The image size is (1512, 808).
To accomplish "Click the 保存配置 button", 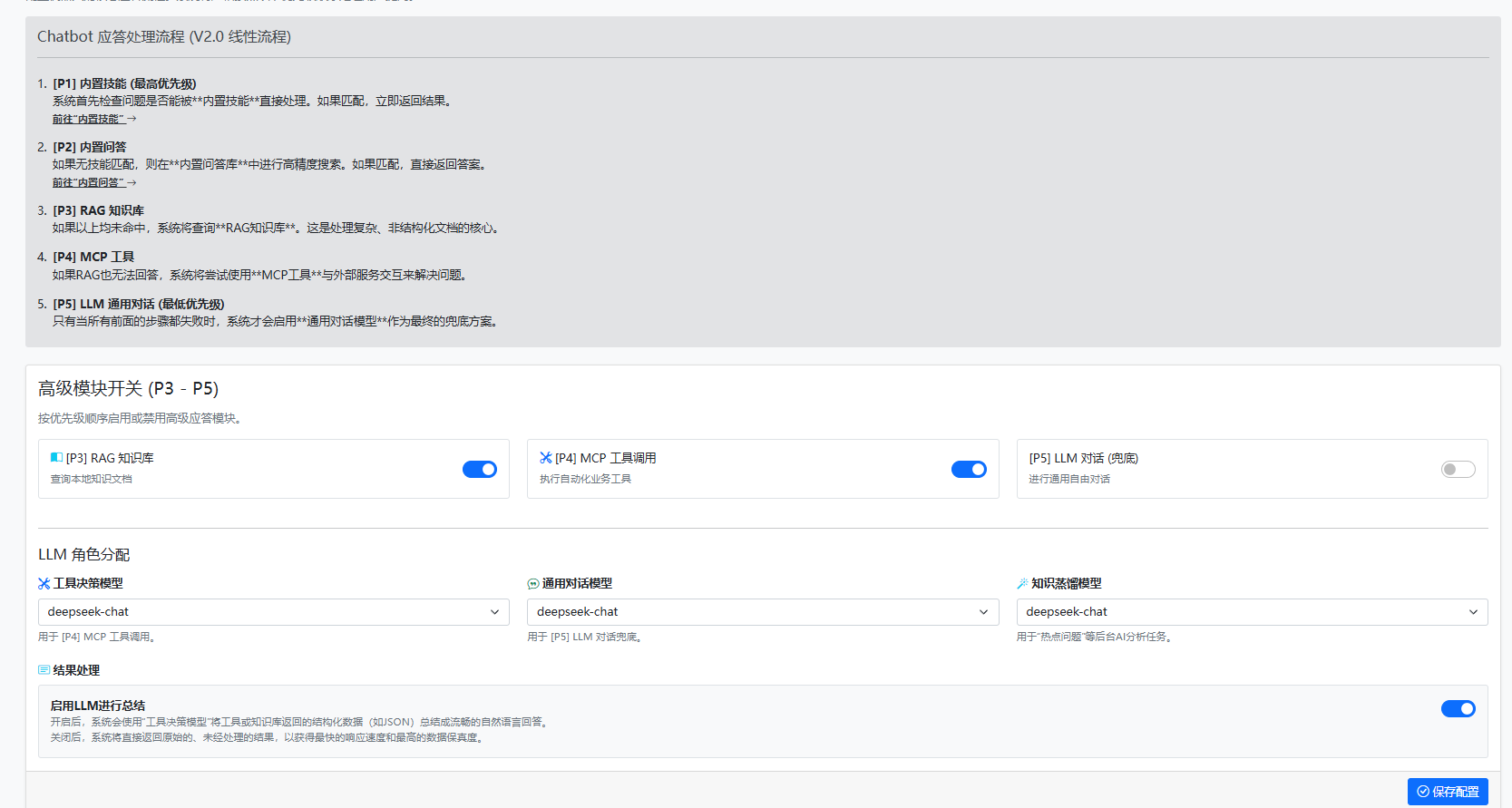I will click(1448, 792).
